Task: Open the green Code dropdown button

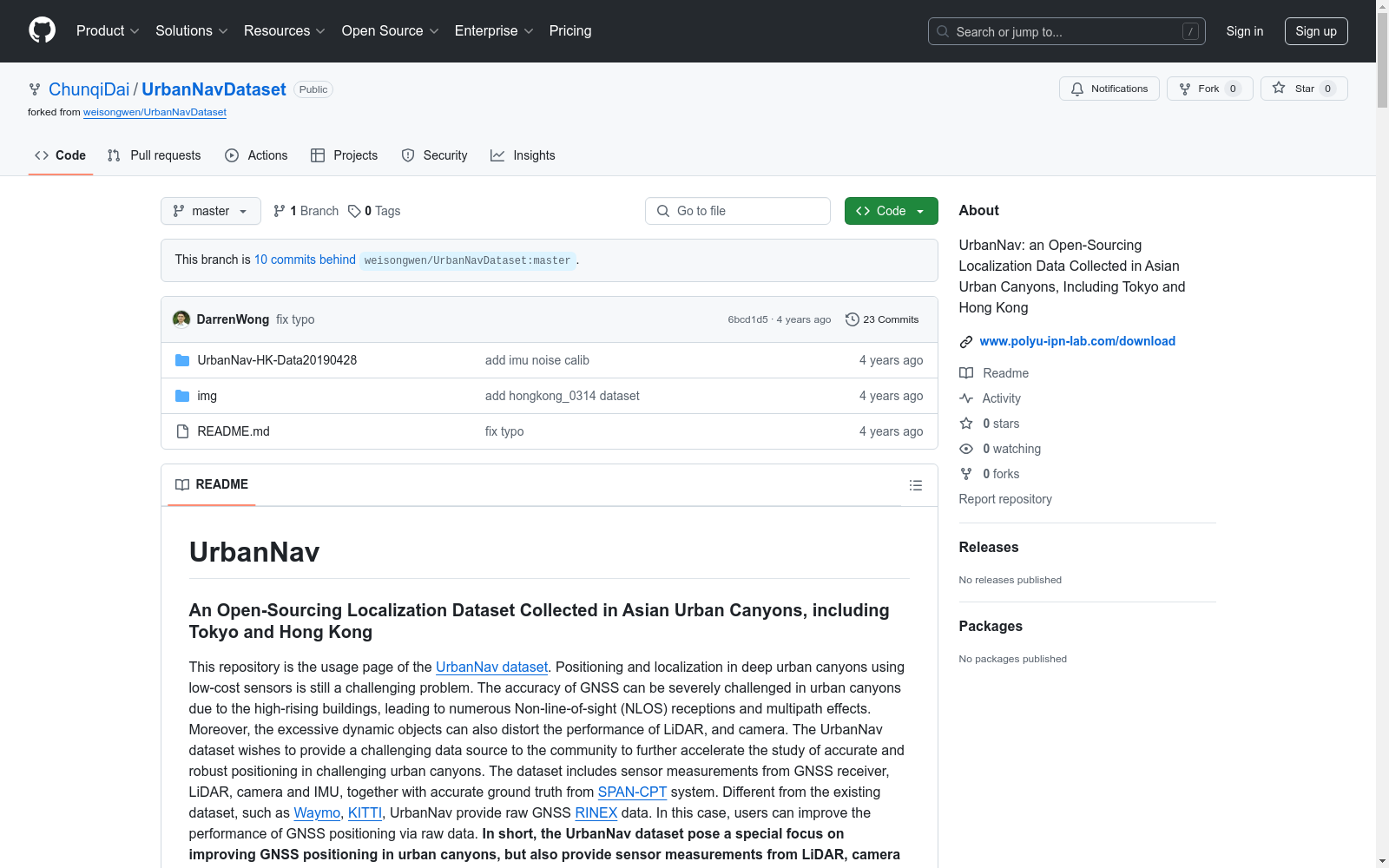Action: 891,211
